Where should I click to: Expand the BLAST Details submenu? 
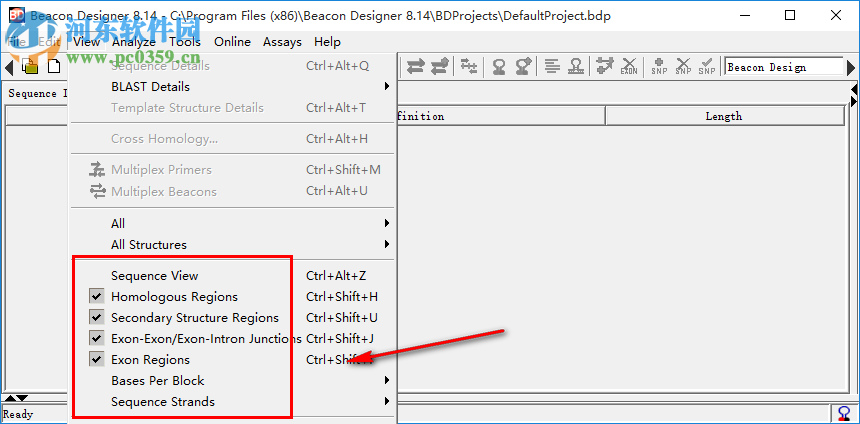coord(233,87)
